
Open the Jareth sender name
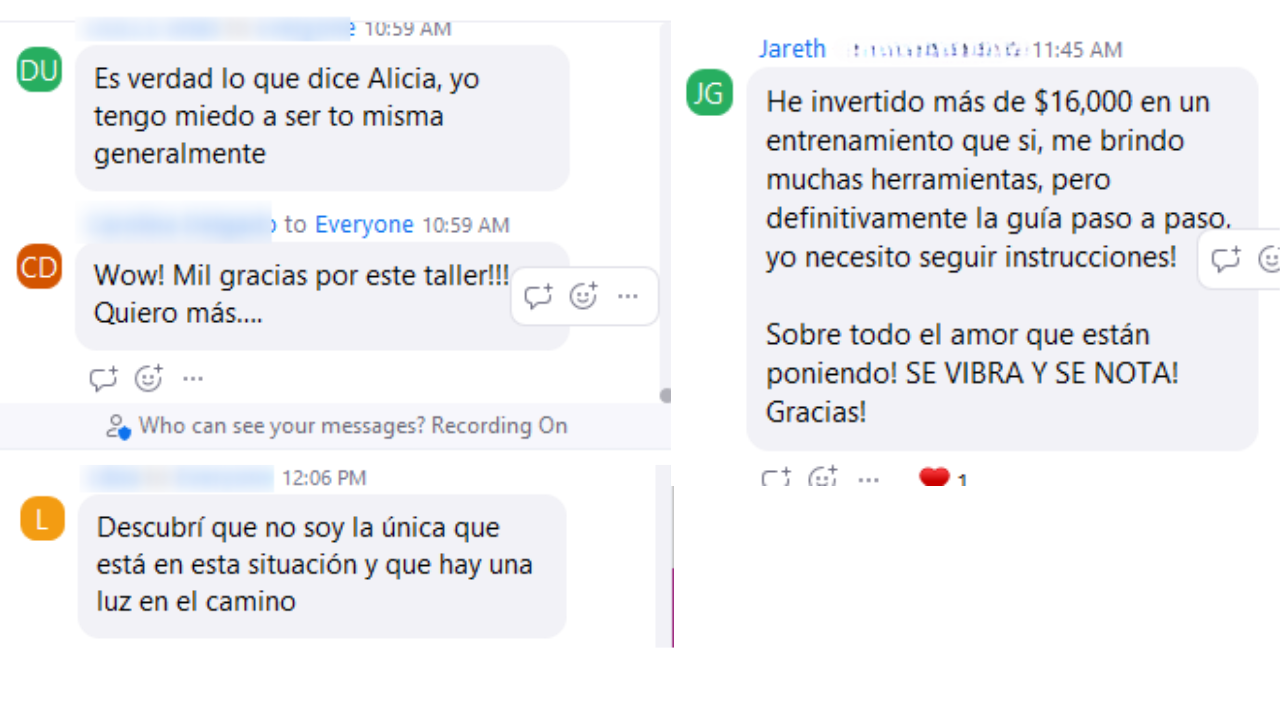(x=792, y=49)
